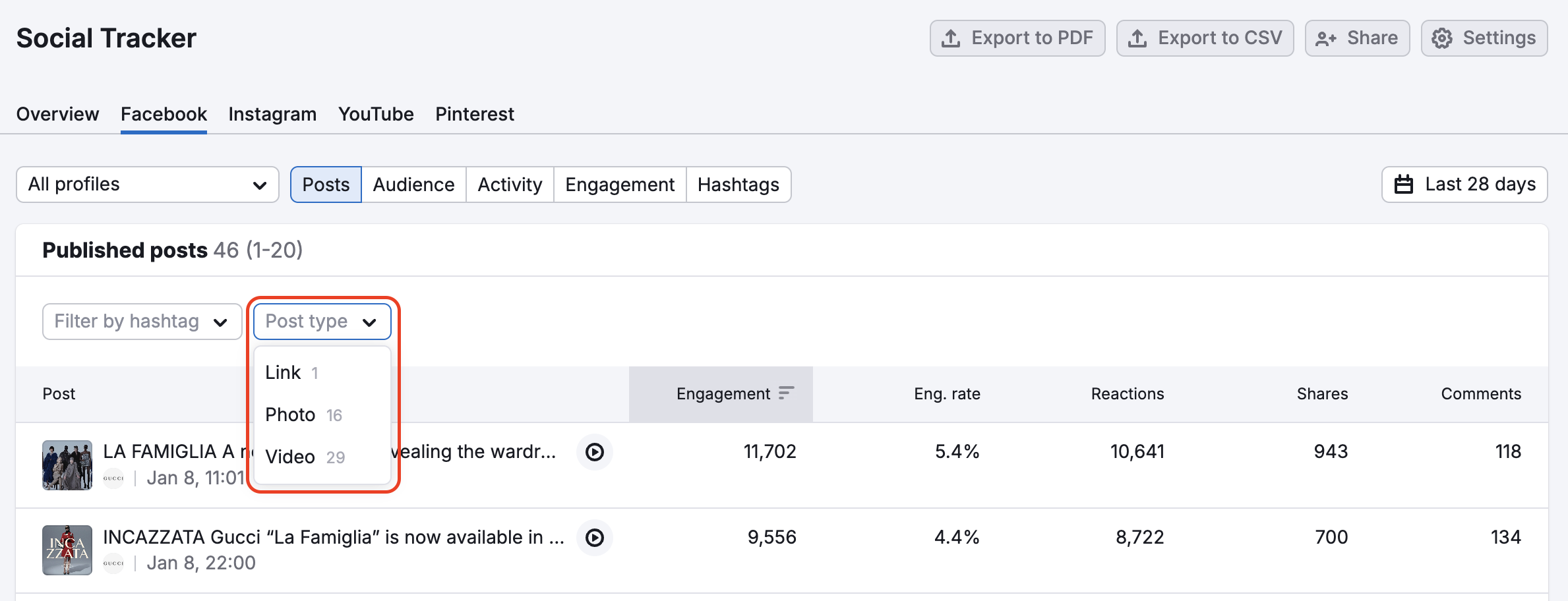Click the calendar icon on Last 28 days
1568x601 pixels.
click(1403, 185)
